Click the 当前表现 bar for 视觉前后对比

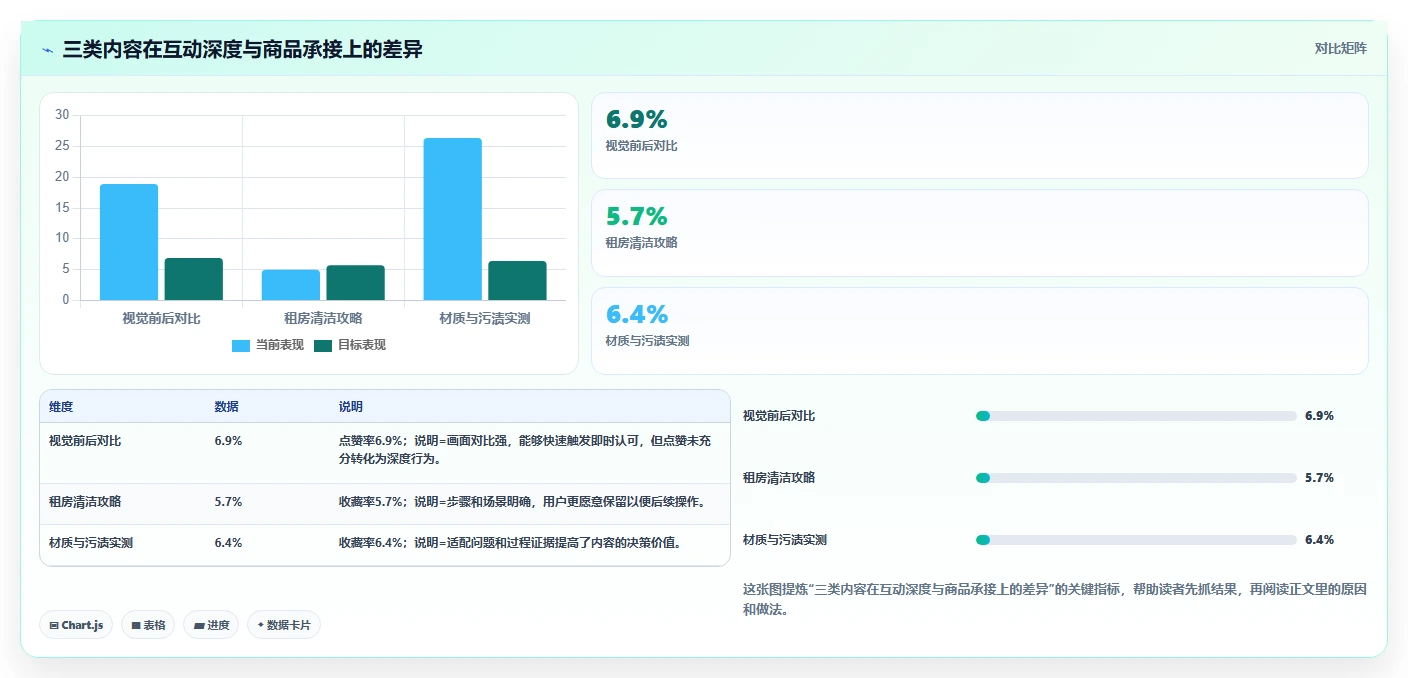[129, 242]
